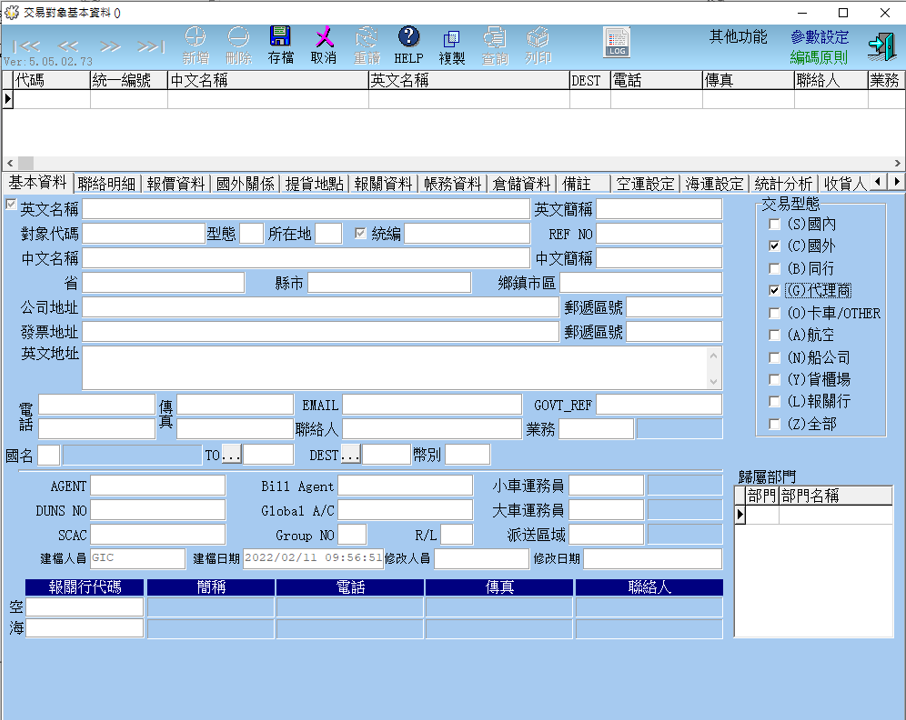
Task: Open the TO lookup ellipsis button
Action: [231, 455]
